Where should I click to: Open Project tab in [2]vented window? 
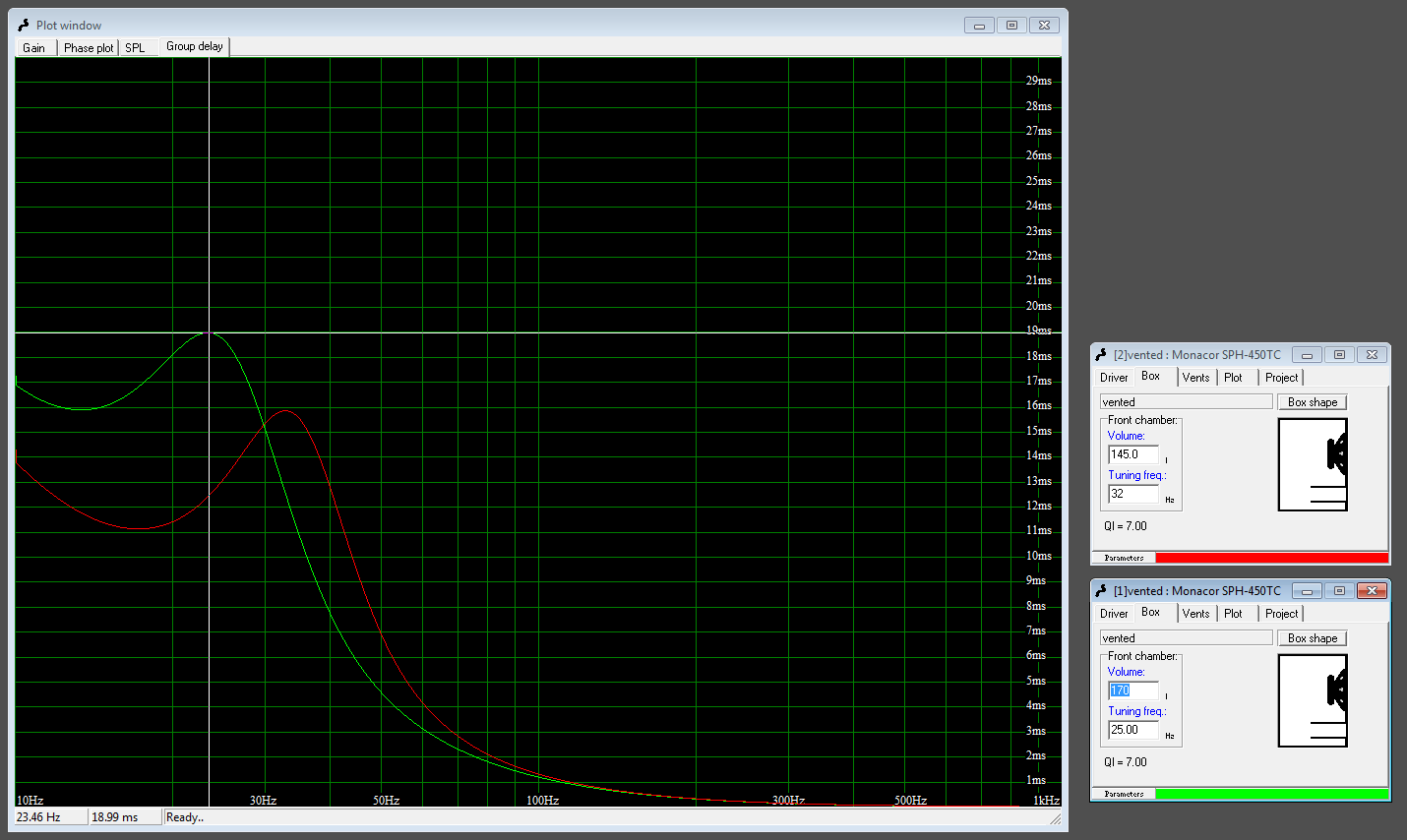click(1282, 377)
